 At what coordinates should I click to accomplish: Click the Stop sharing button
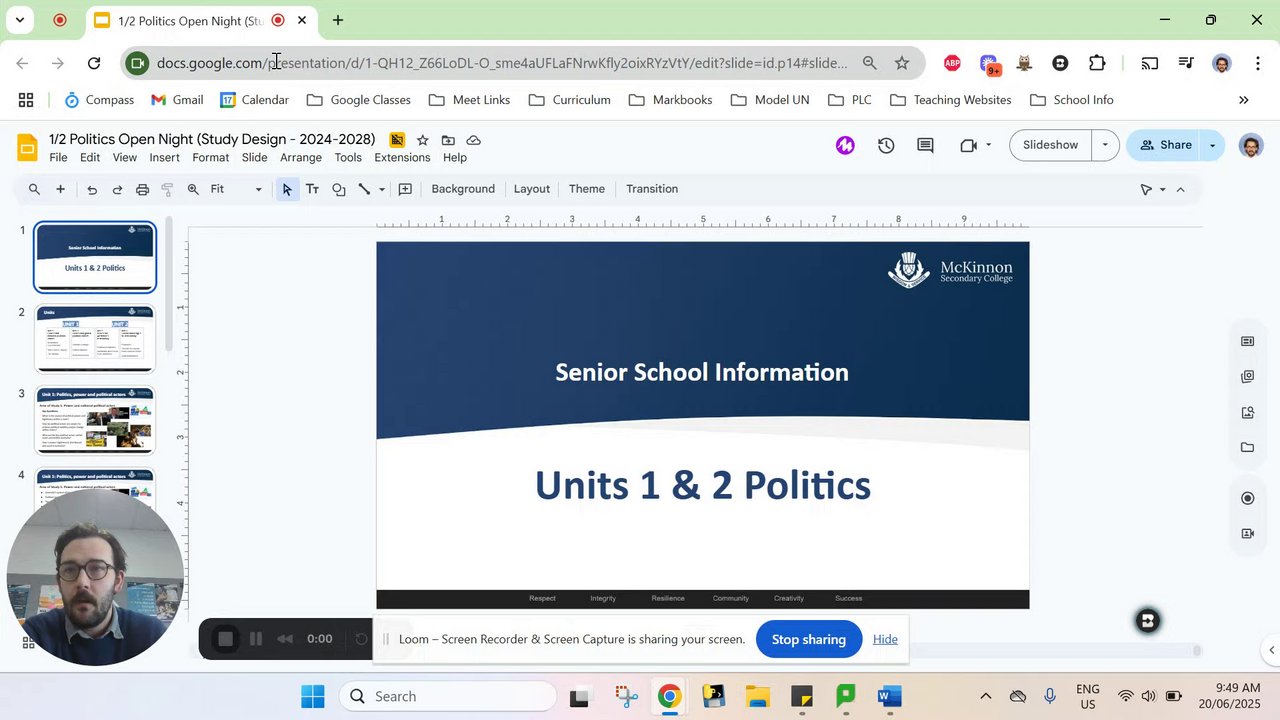click(808, 639)
